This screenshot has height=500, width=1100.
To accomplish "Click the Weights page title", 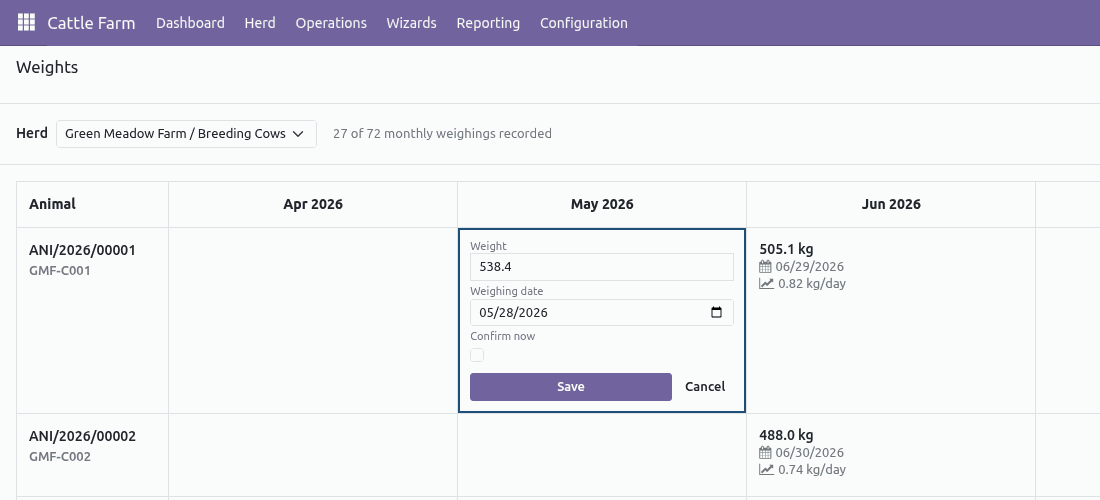I will tap(47, 67).
